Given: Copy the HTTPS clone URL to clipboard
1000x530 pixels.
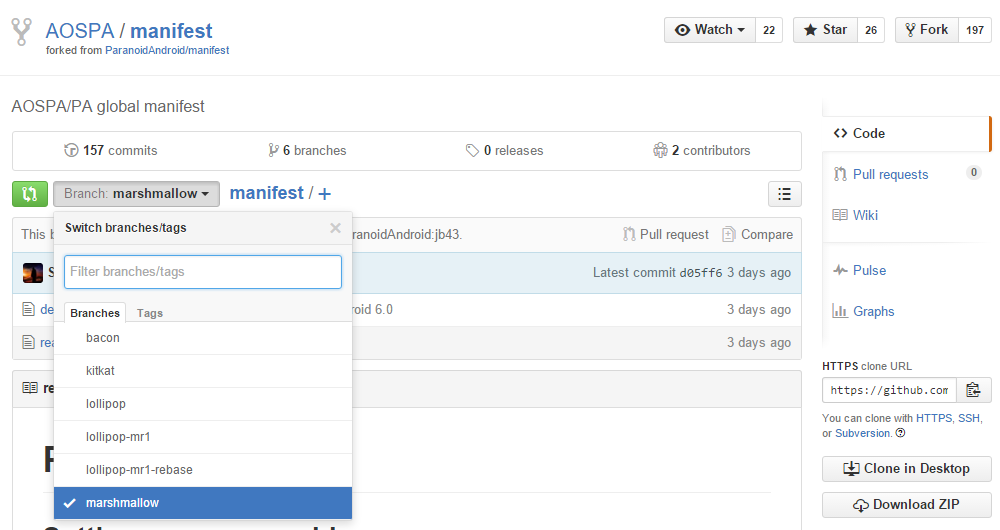Looking at the screenshot, I should (973, 390).
